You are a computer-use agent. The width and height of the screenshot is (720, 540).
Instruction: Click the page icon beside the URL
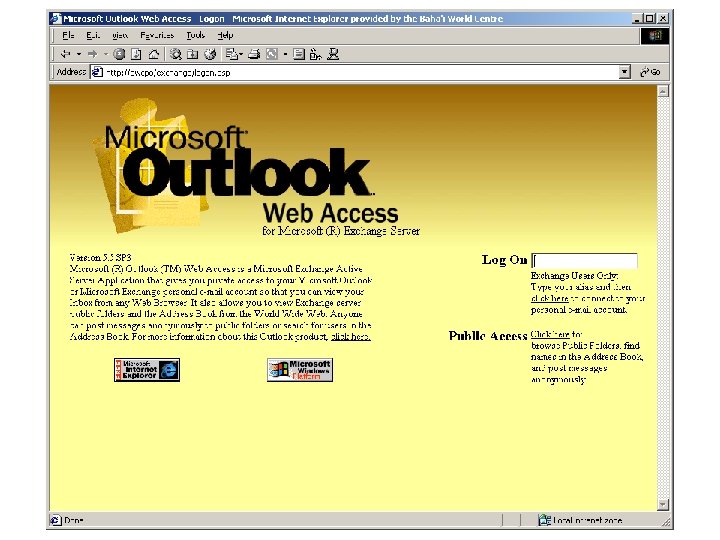point(97,72)
